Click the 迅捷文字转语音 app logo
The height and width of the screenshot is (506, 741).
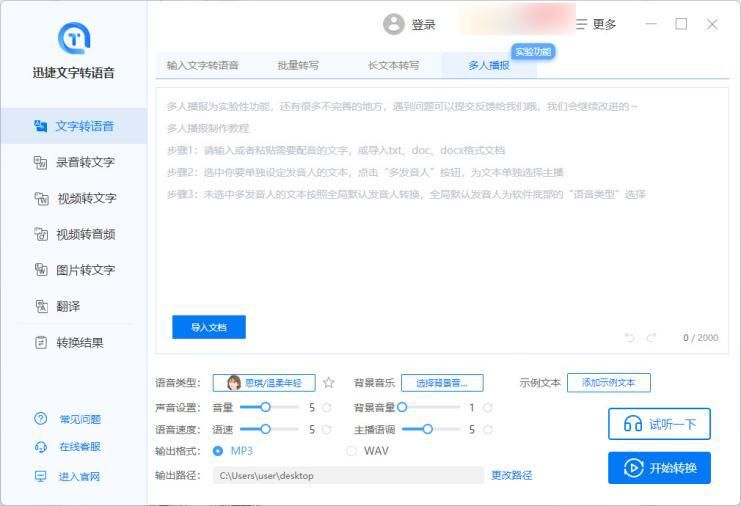(74, 38)
